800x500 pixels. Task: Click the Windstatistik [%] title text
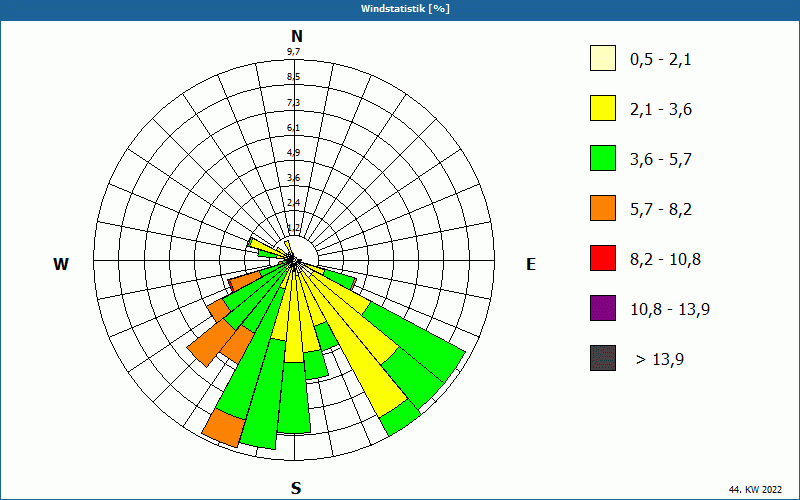[405, 9]
